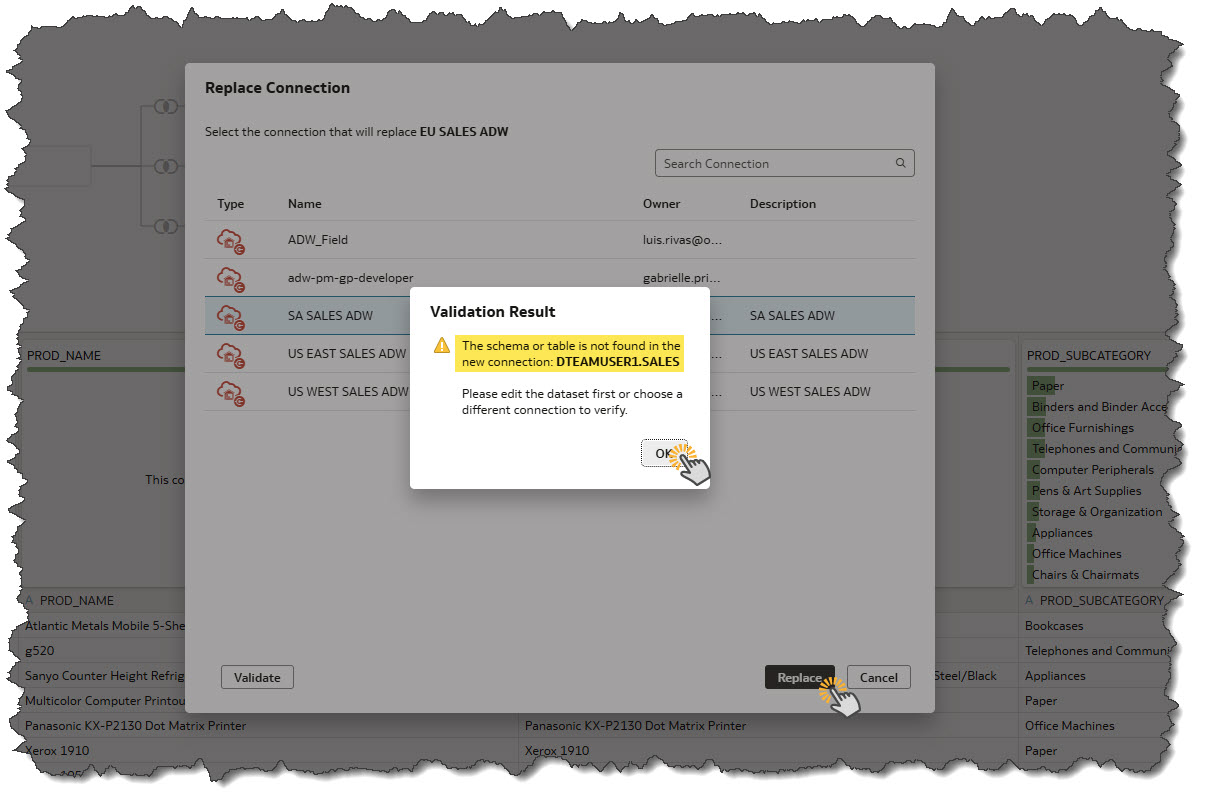Click the Cancel button

pos(879,677)
